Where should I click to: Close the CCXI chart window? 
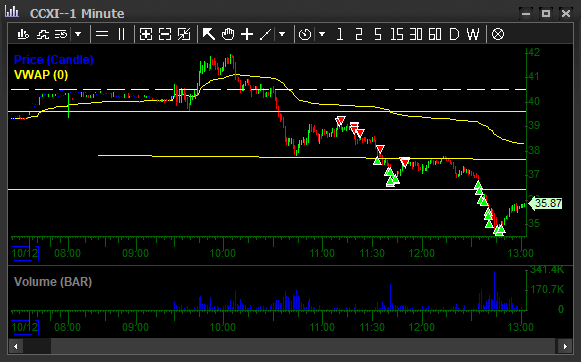click(566, 14)
